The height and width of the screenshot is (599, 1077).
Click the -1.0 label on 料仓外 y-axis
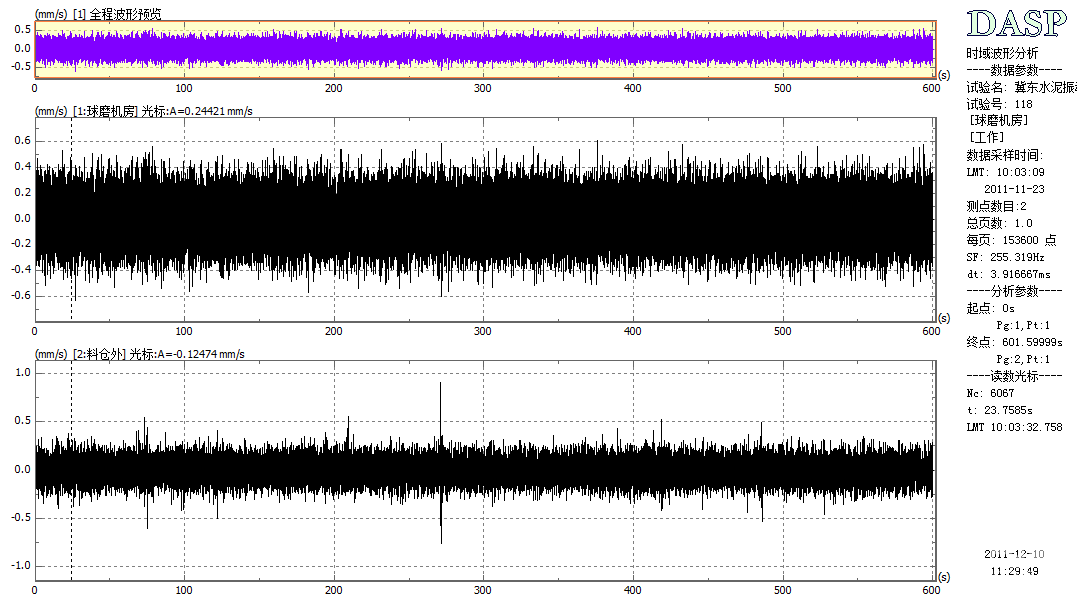(x=21, y=566)
